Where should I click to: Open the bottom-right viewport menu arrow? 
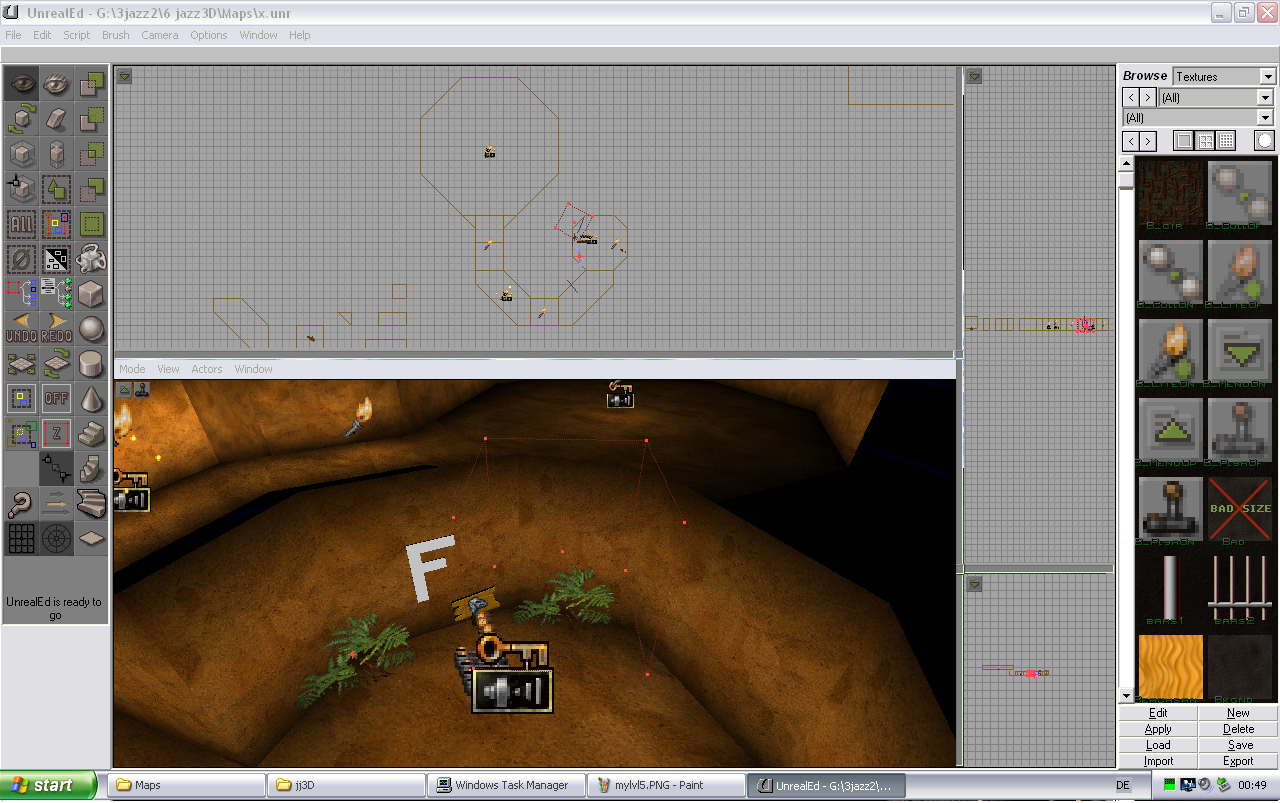tap(974, 584)
